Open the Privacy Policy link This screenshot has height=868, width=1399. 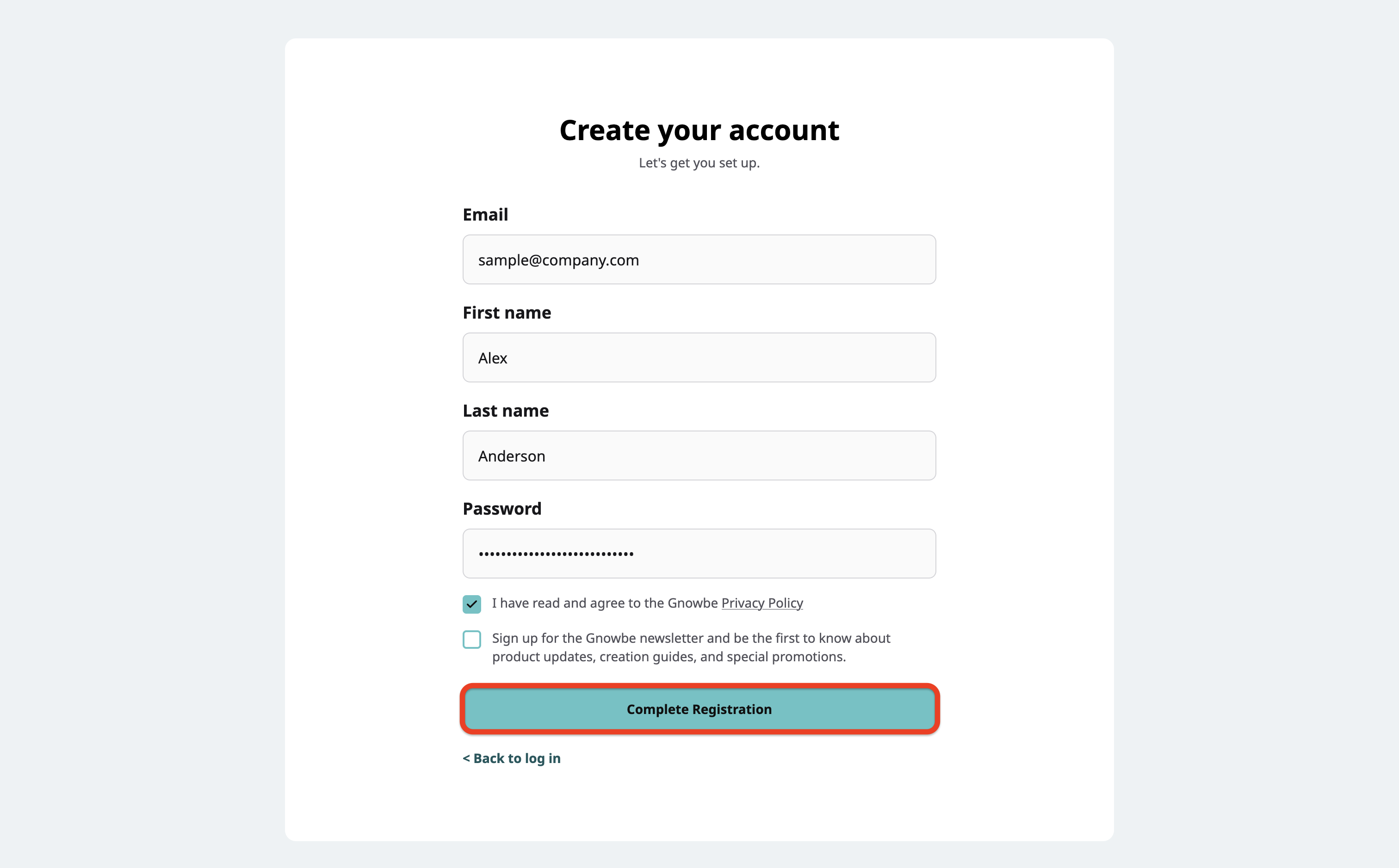tap(762, 603)
